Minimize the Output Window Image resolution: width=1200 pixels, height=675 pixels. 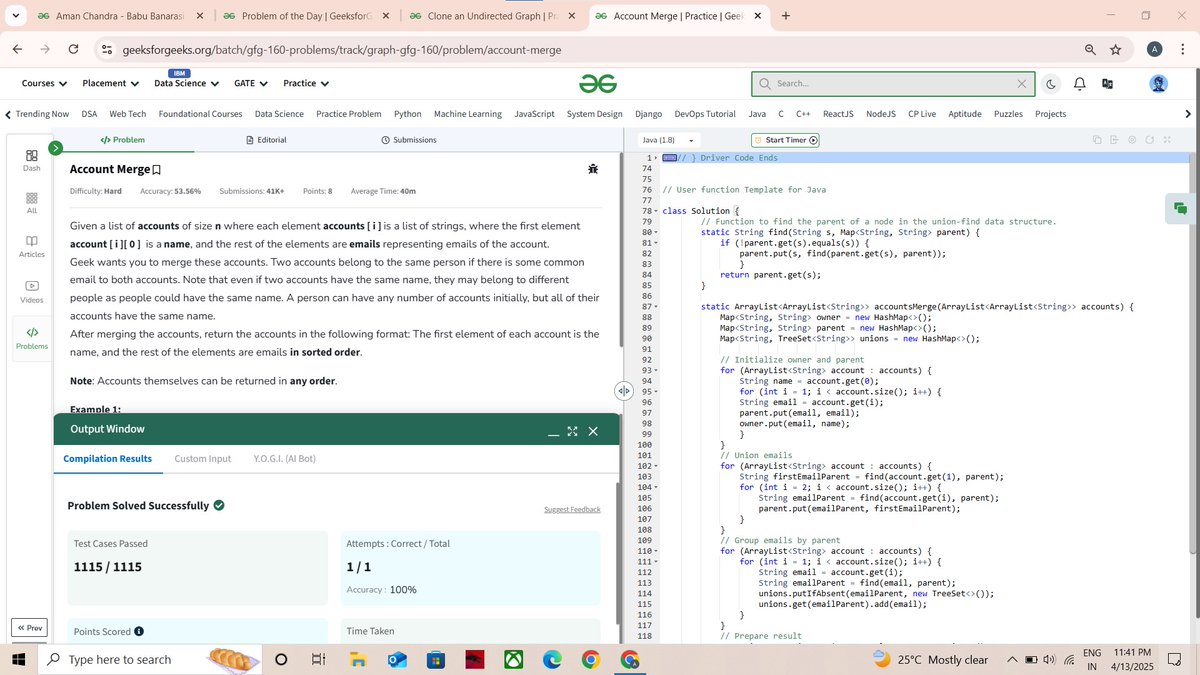[553, 433]
